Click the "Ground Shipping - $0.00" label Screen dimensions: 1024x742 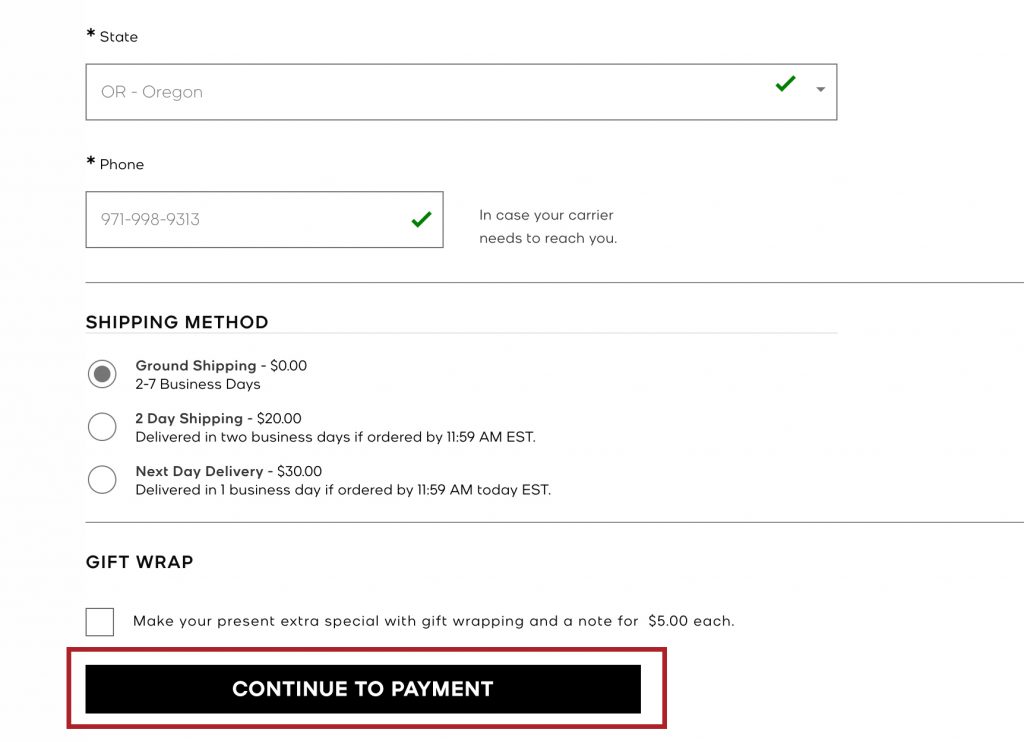point(221,366)
